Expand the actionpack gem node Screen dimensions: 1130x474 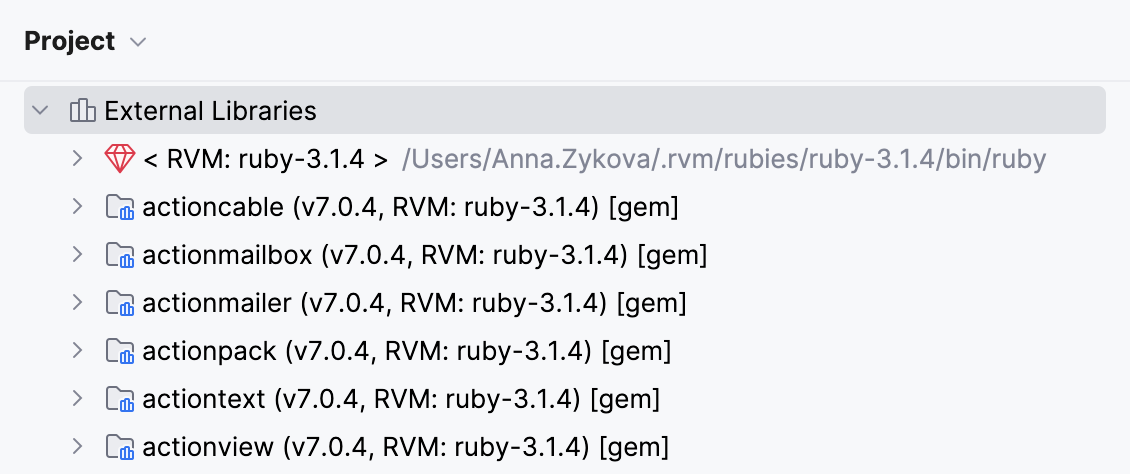pyautogui.click(x=77, y=351)
